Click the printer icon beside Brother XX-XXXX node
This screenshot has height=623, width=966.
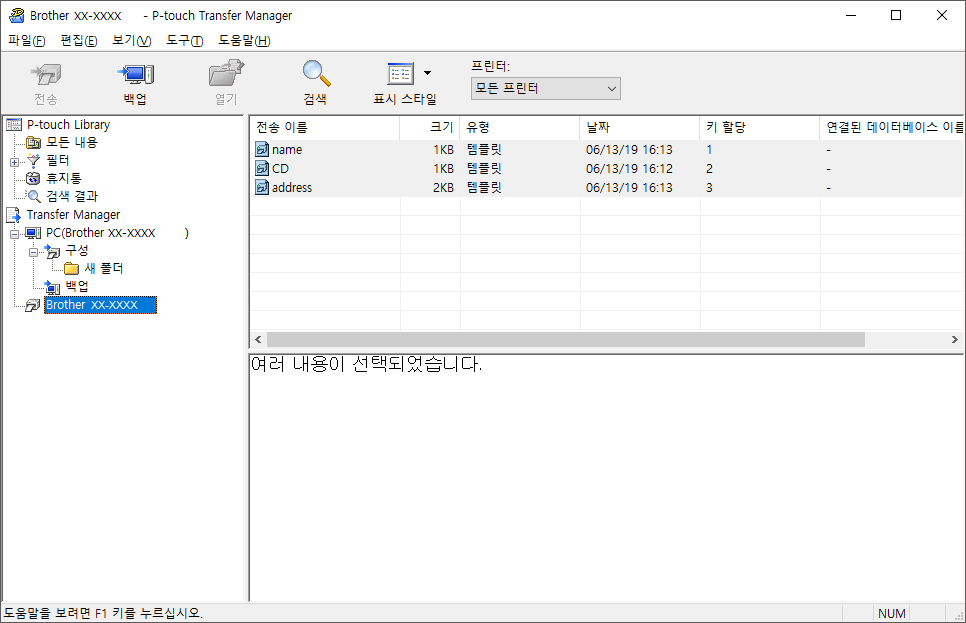pos(33,306)
